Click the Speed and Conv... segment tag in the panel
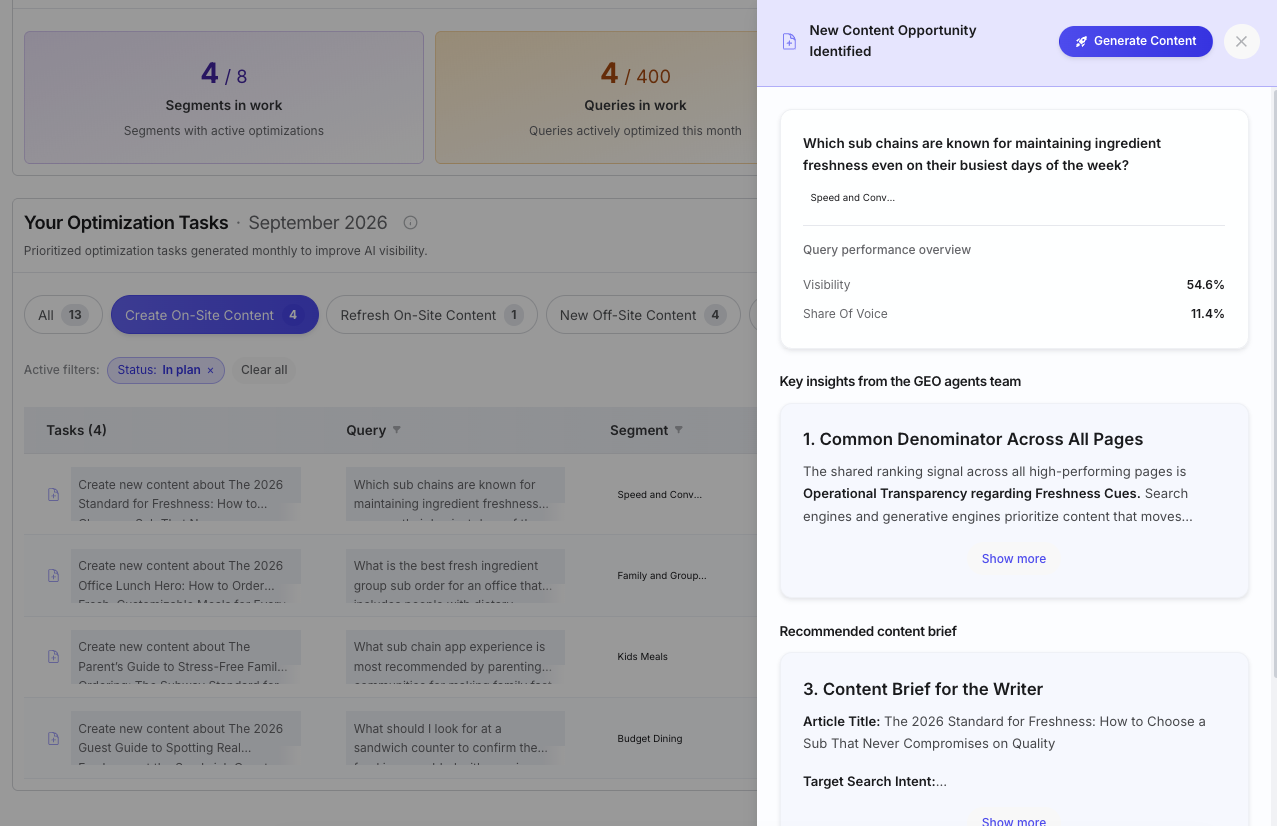 [853, 198]
